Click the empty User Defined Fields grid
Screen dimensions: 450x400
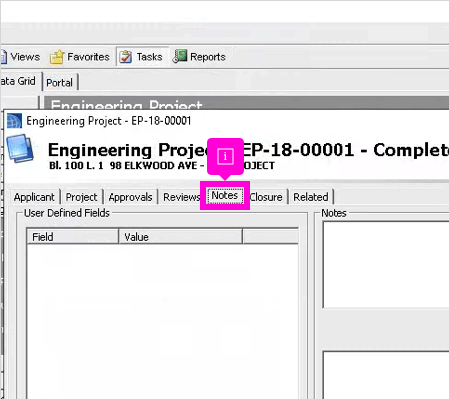coord(163,322)
